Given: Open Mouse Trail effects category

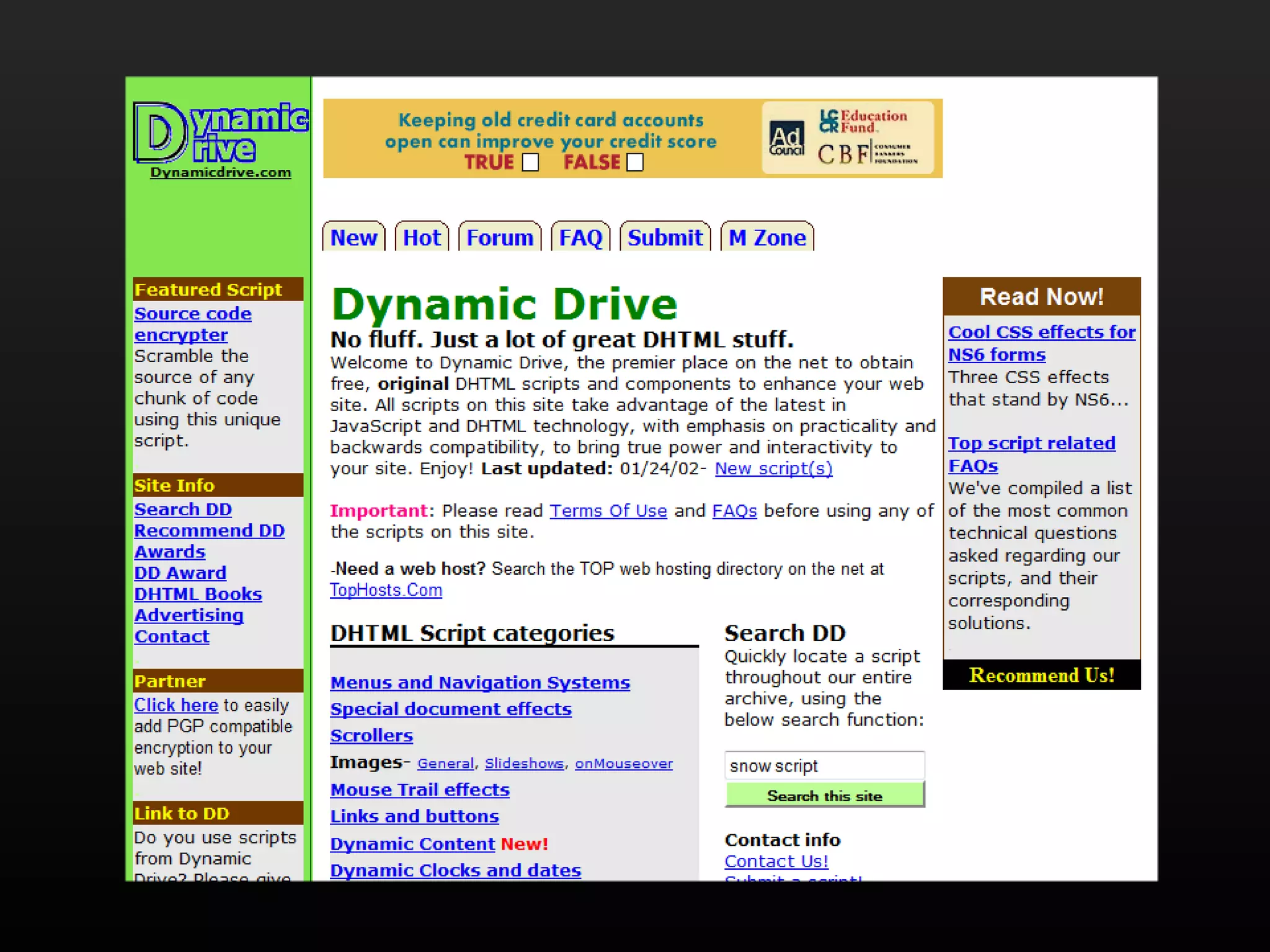Looking at the screenshot, I should click(x=420, y=790).
